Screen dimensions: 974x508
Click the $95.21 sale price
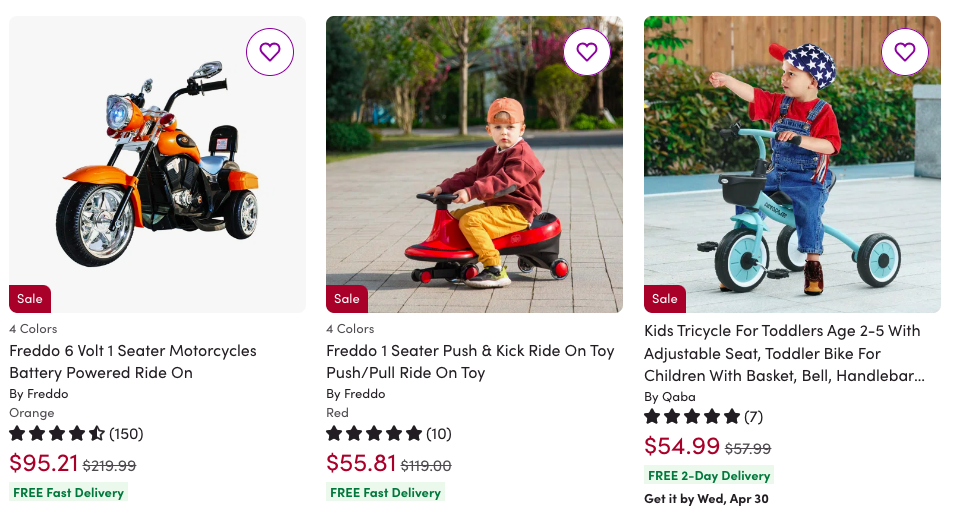pos(43,463)
